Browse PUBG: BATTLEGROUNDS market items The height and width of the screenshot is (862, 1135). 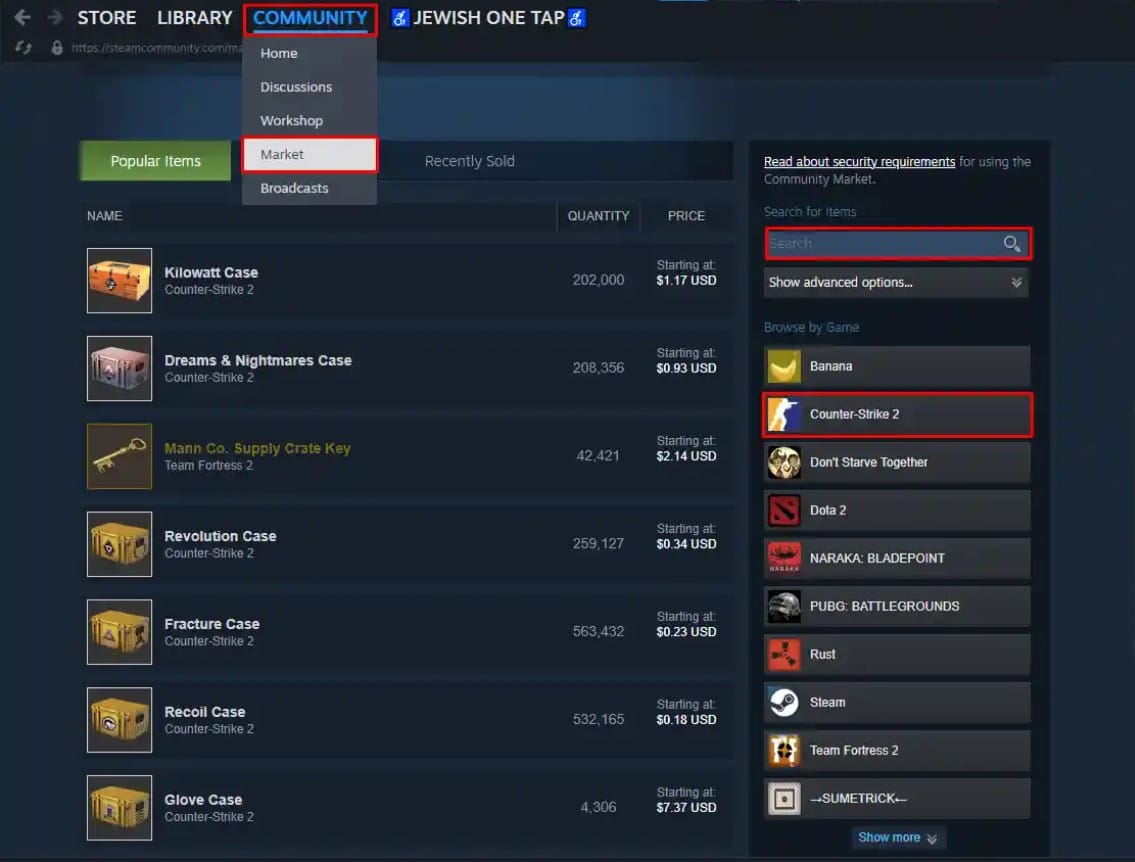(897, 607)
